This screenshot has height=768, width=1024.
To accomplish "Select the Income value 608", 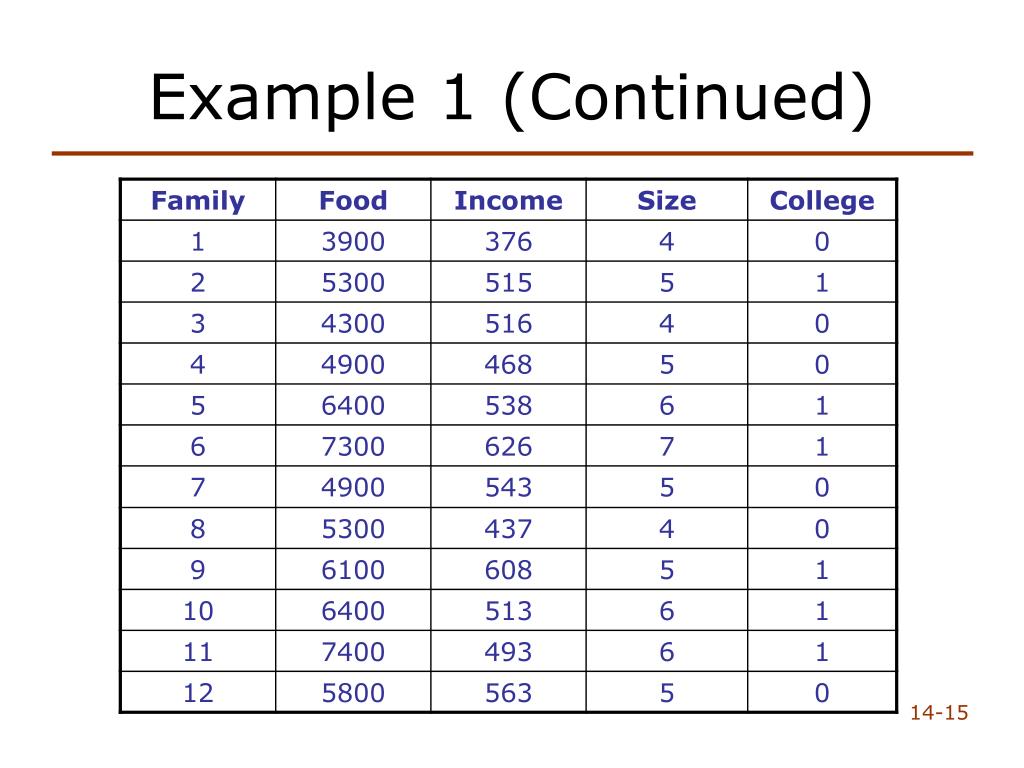I will pyautogui.click(x=508, y=570).
